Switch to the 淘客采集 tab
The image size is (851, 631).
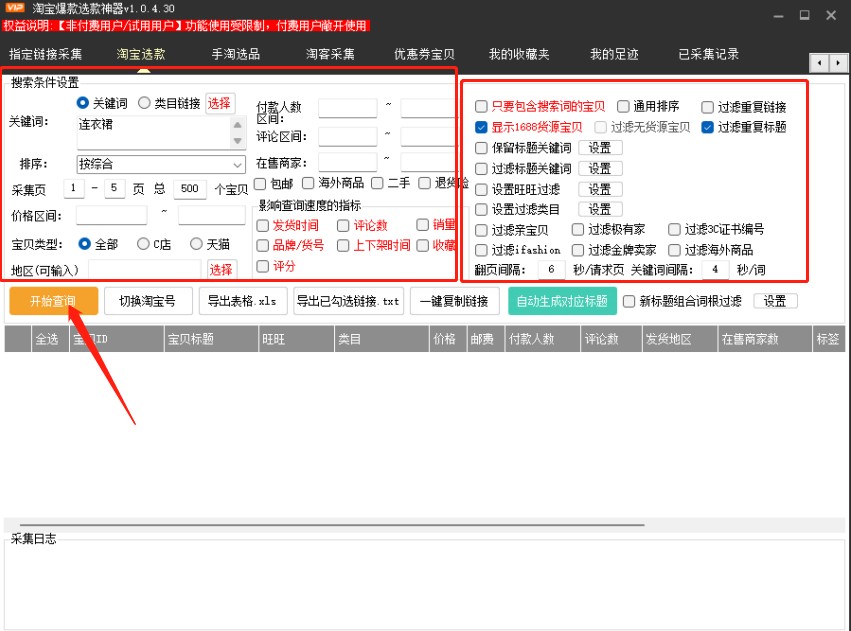[330, 54]
